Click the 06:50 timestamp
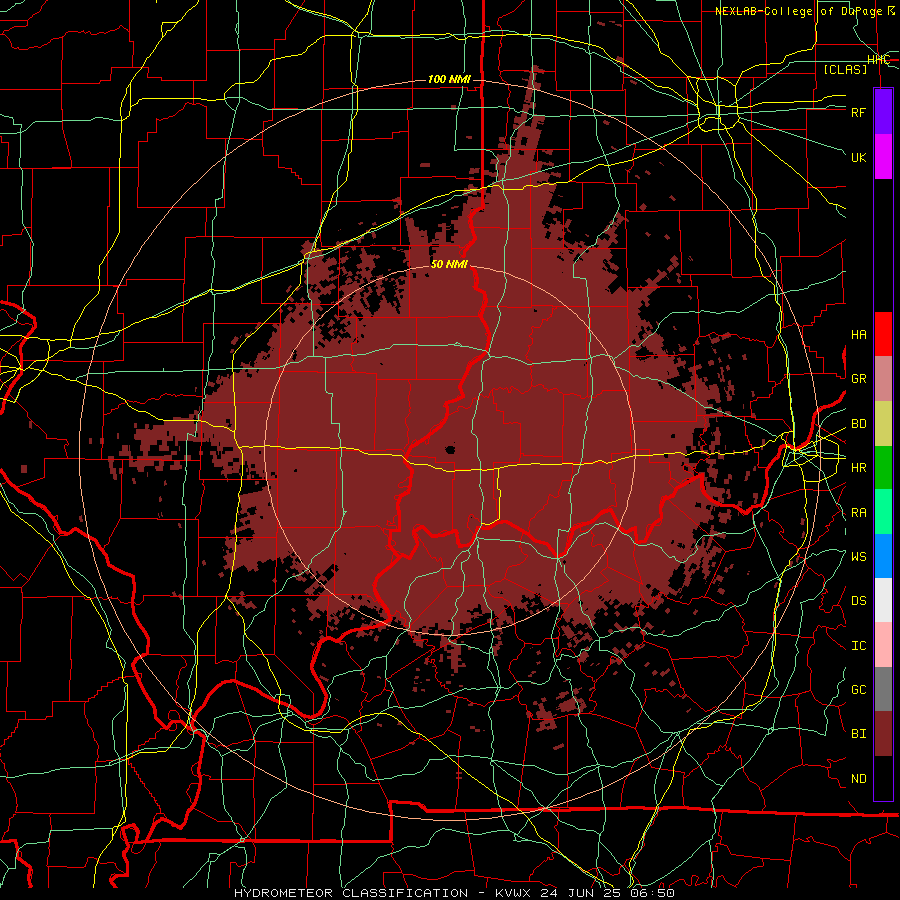 pyautogui.click(x=654, y=893)
